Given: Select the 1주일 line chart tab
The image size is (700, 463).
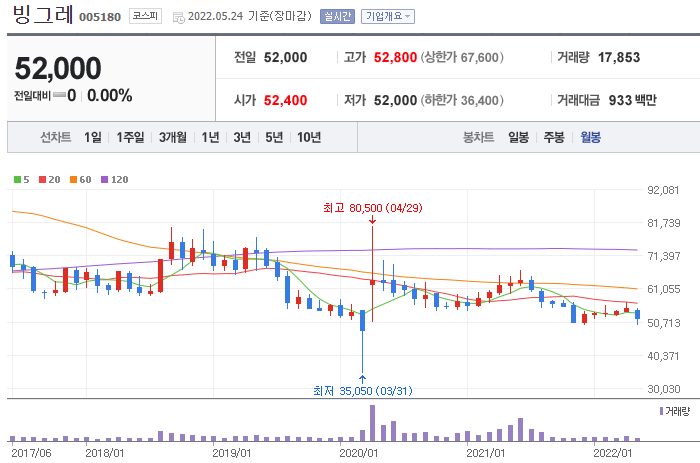Looking at the screenshot, I should [130, 137].
